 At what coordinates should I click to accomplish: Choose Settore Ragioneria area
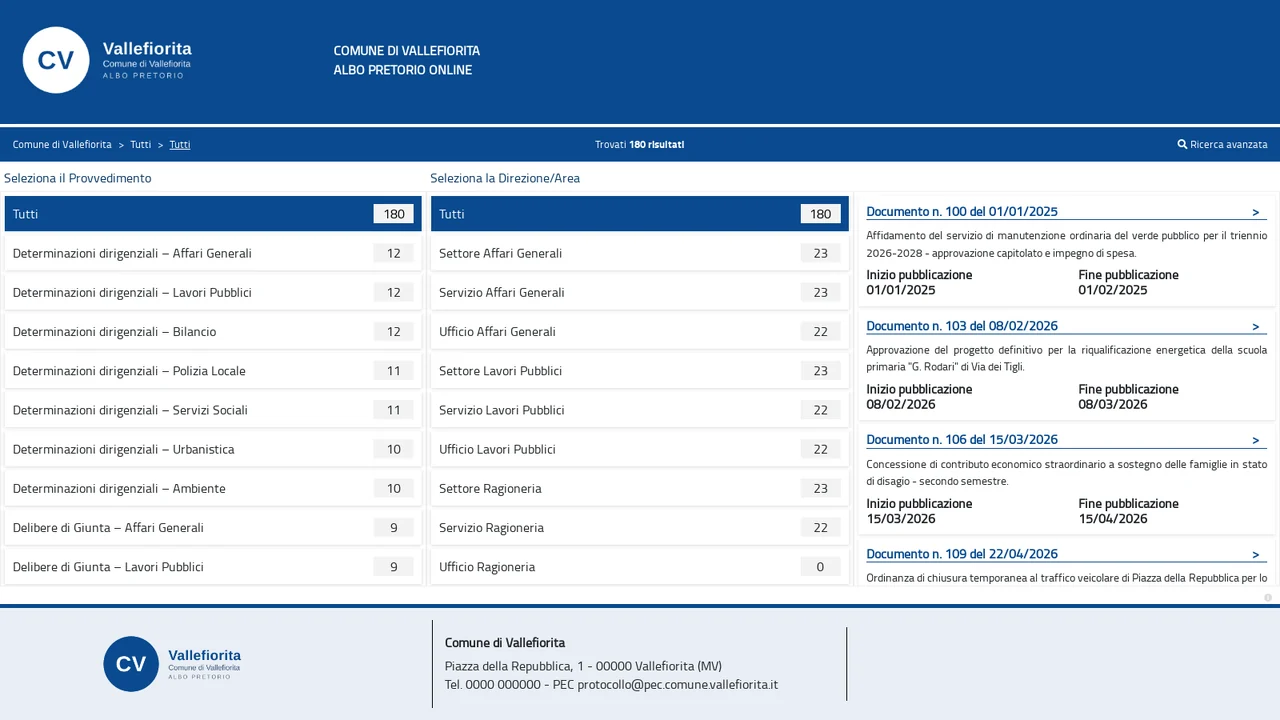pyautogui.click(x=640, y=488)
